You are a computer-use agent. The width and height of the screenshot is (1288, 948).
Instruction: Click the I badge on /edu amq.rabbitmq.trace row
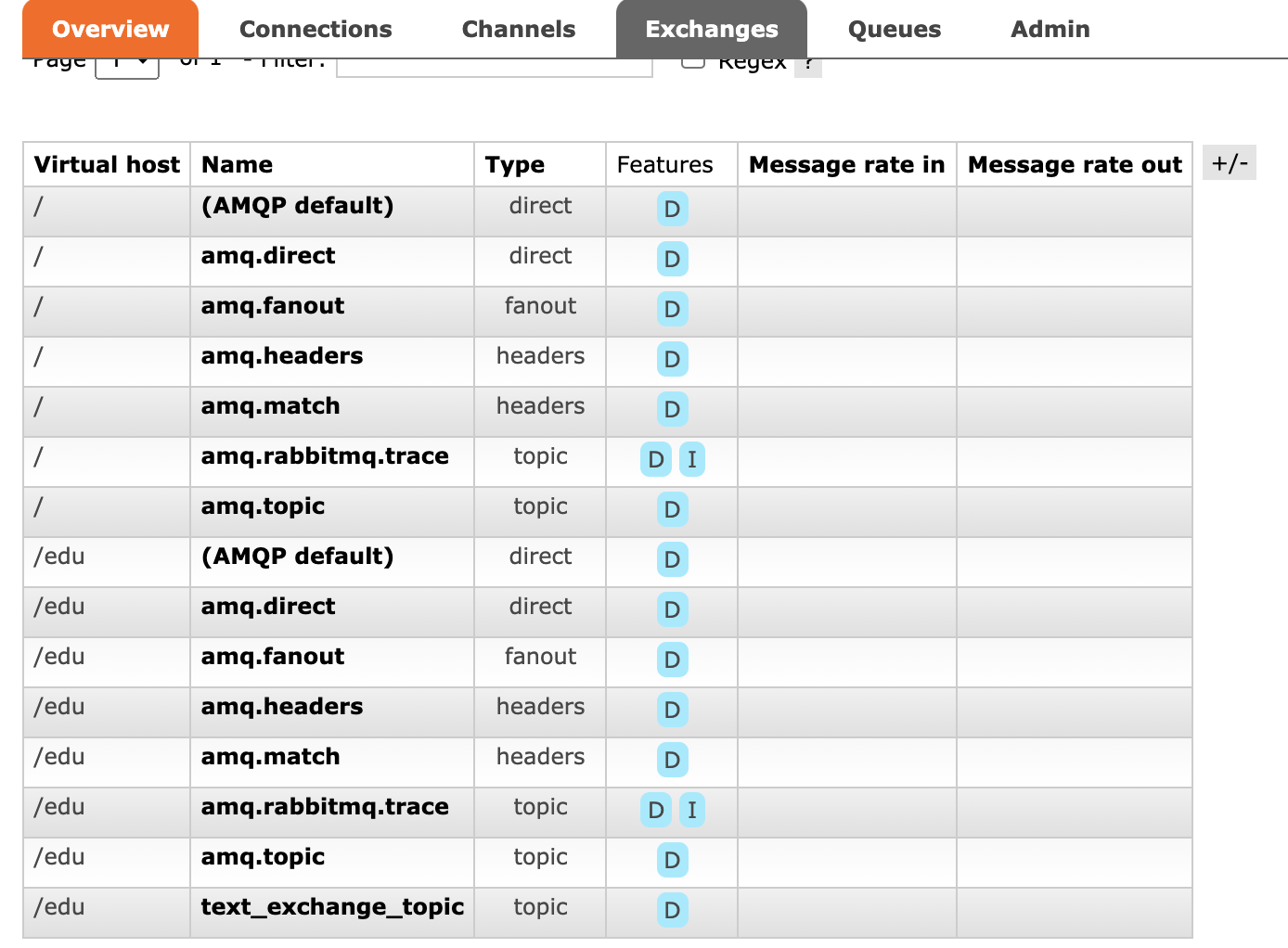click(691, 810)
